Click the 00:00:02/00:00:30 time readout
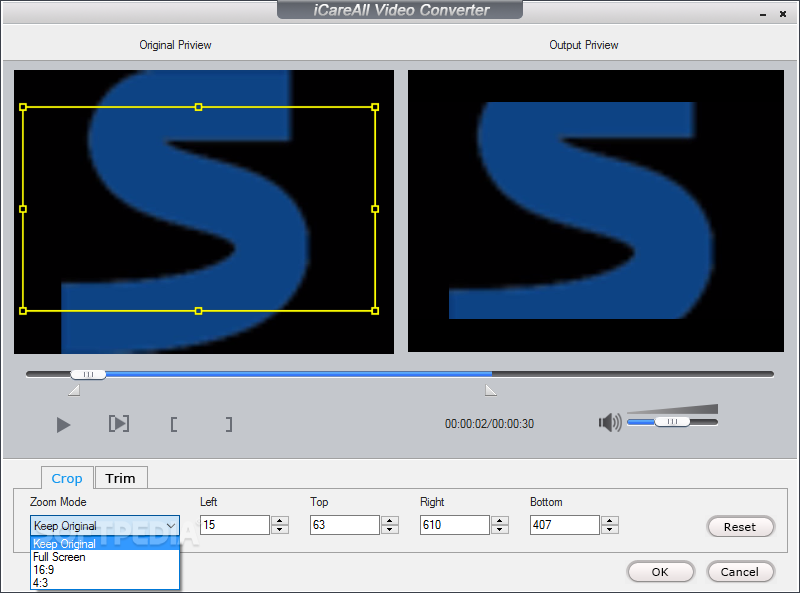This screenshot has width=800, height=593. 489,424
